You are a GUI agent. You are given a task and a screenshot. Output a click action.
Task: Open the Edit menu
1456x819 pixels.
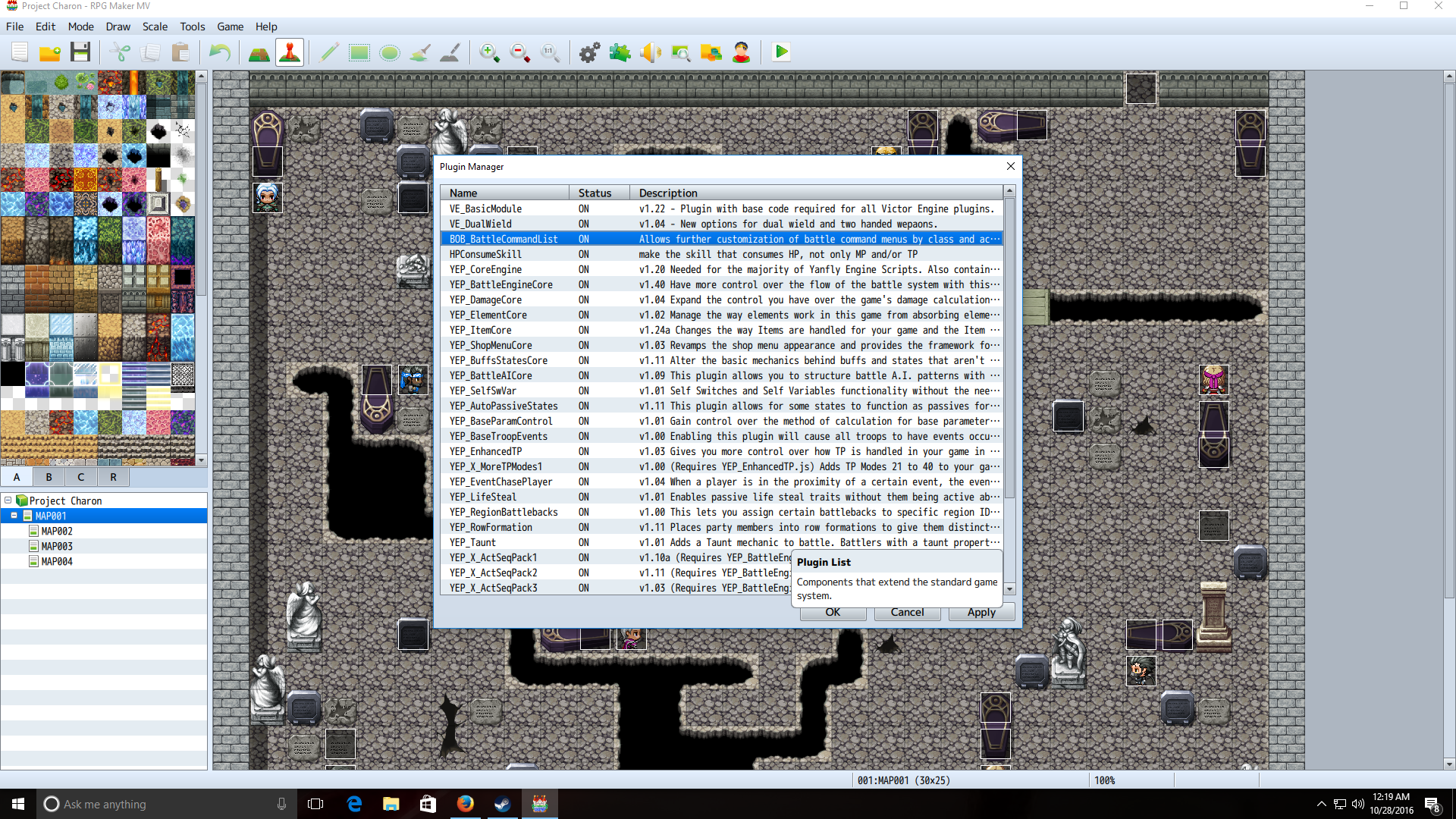tap(45, 27)
